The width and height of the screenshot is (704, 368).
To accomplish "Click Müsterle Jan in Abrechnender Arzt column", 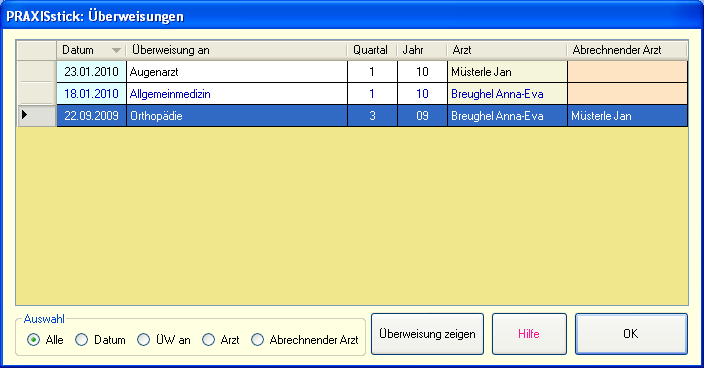I will tap(628, 116).
